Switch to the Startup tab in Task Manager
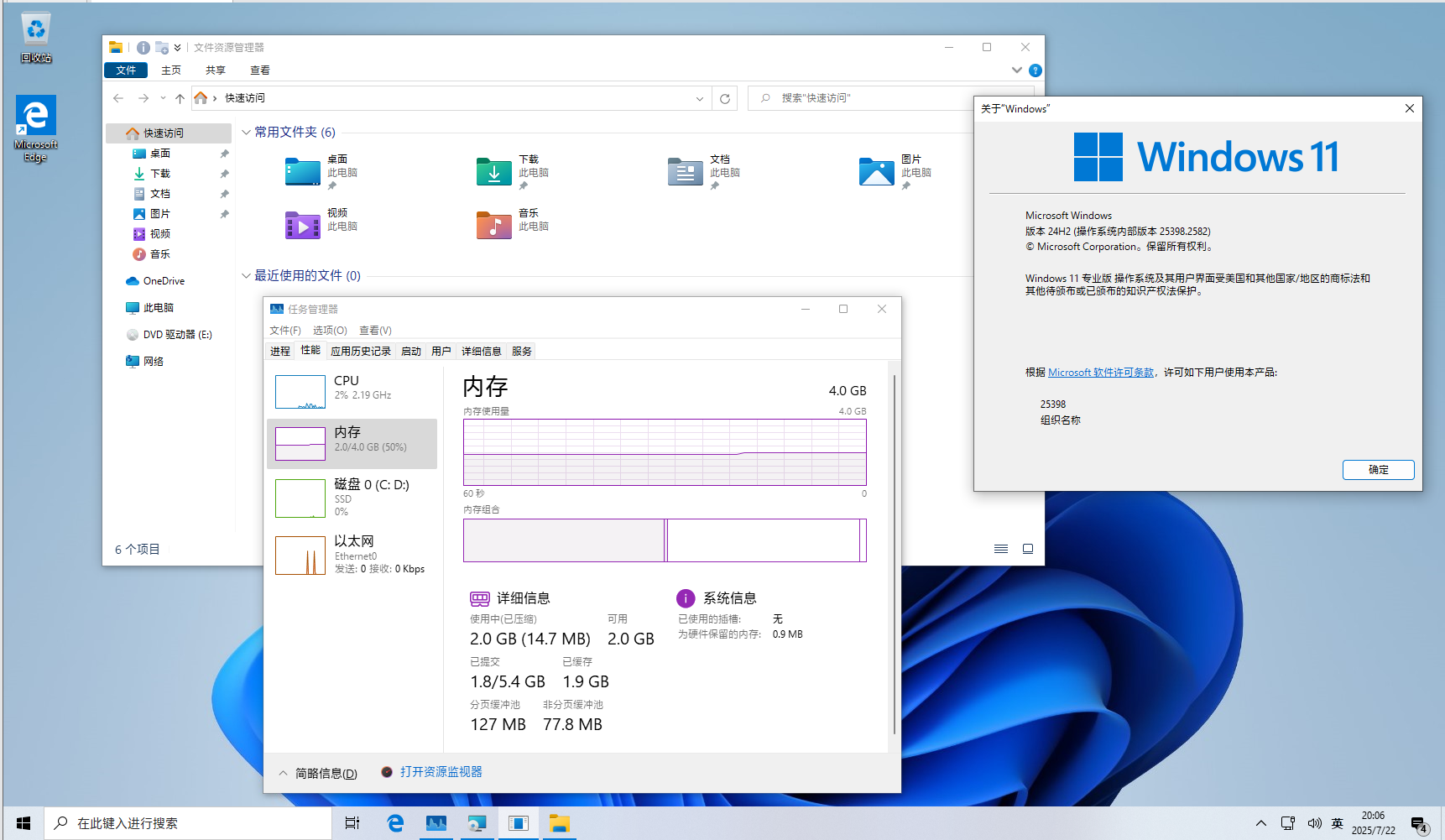Viewport: 1445px width, 840px height. point(411,352)
